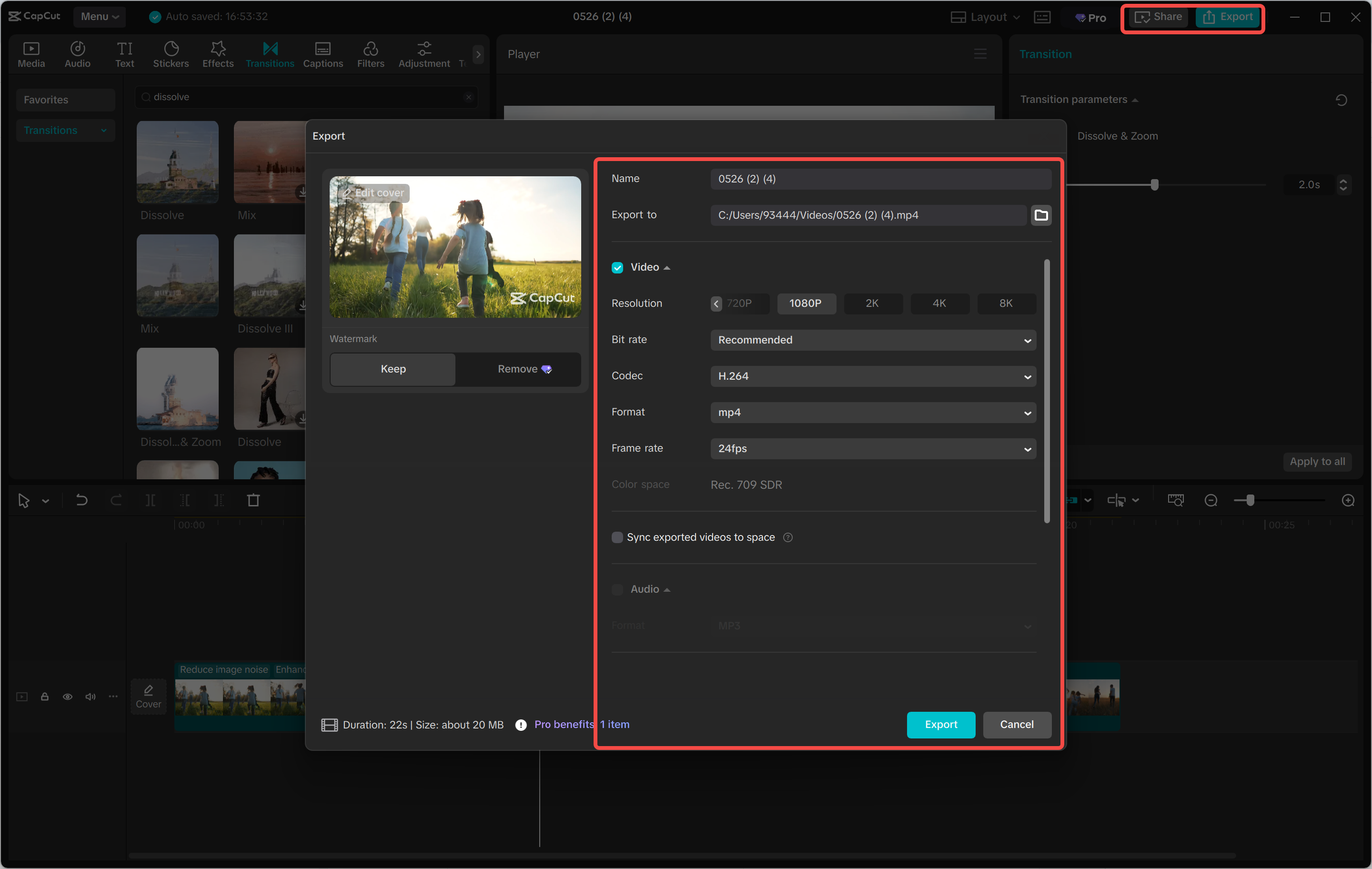
Task: Click the folder icon beside the export path
Action: point(1041,215)
